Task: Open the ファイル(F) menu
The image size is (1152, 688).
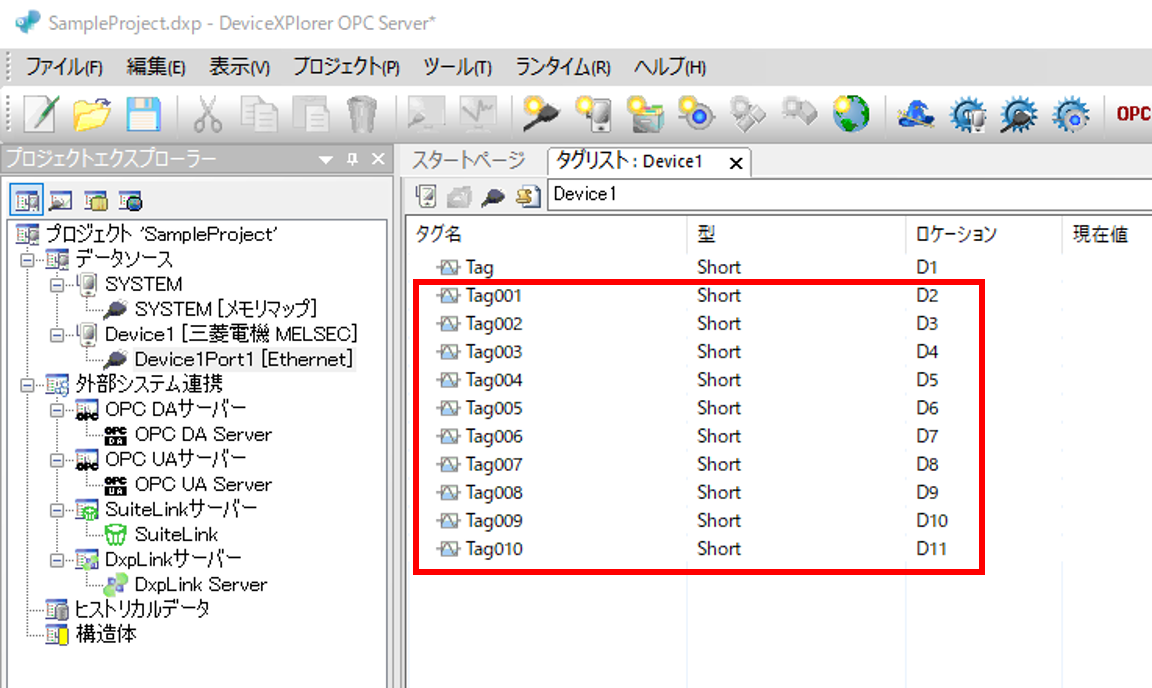Action: [64, 67]
